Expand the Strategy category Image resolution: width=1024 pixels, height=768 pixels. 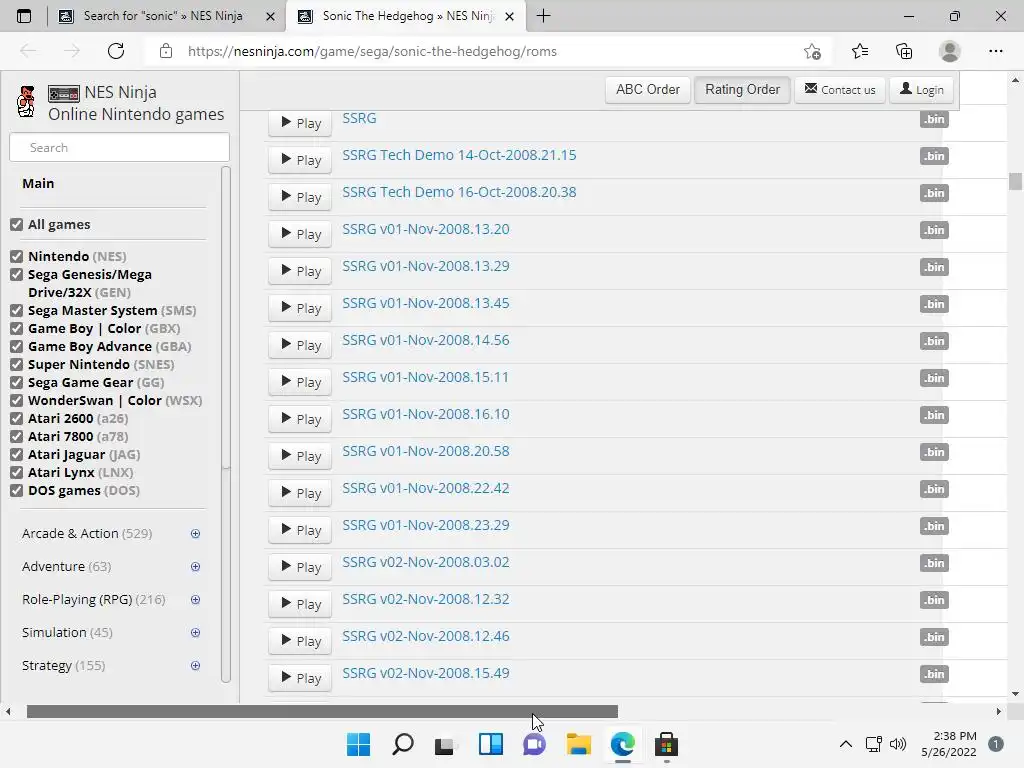pyautogui.click(x=195, y=665)
